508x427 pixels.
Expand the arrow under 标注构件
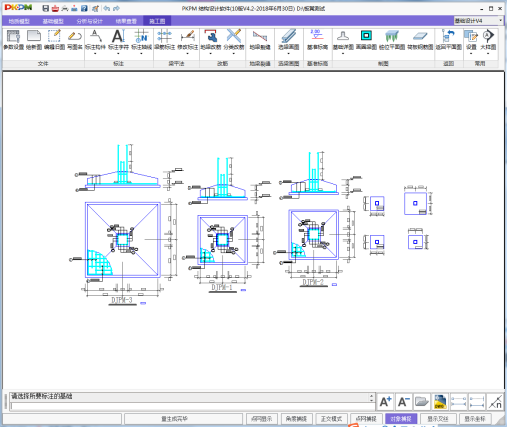pyautogui.click(x=95, y=54)
